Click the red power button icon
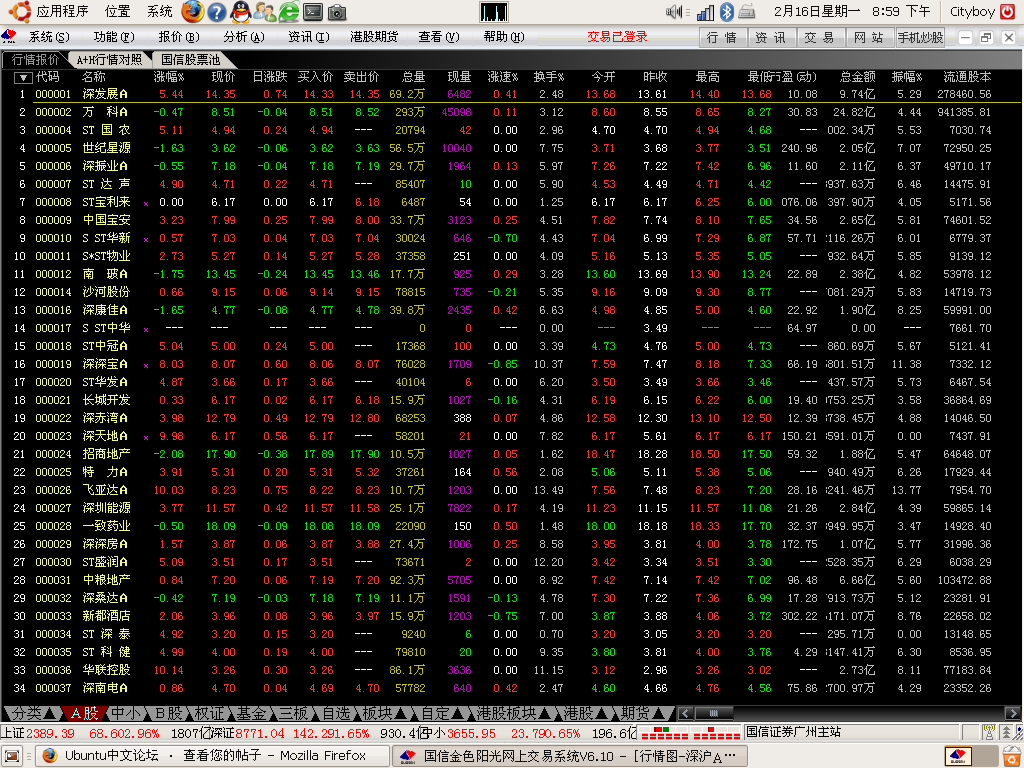Image resolution: width=1024 pixels, height=768 pixels. [x=1010, y=12]
